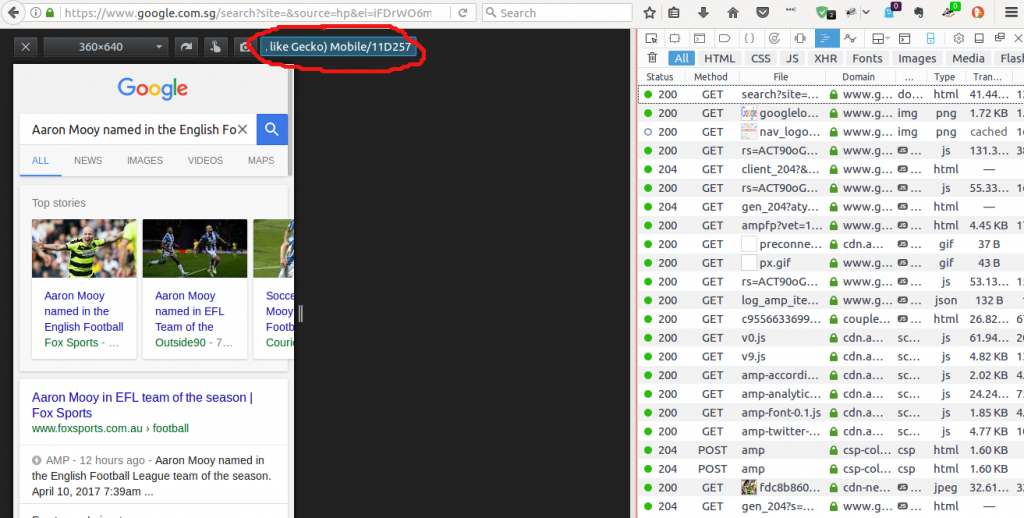1024x518 pixels.
Task: Open devtools settings gear
Action: (x=958, y=39)
